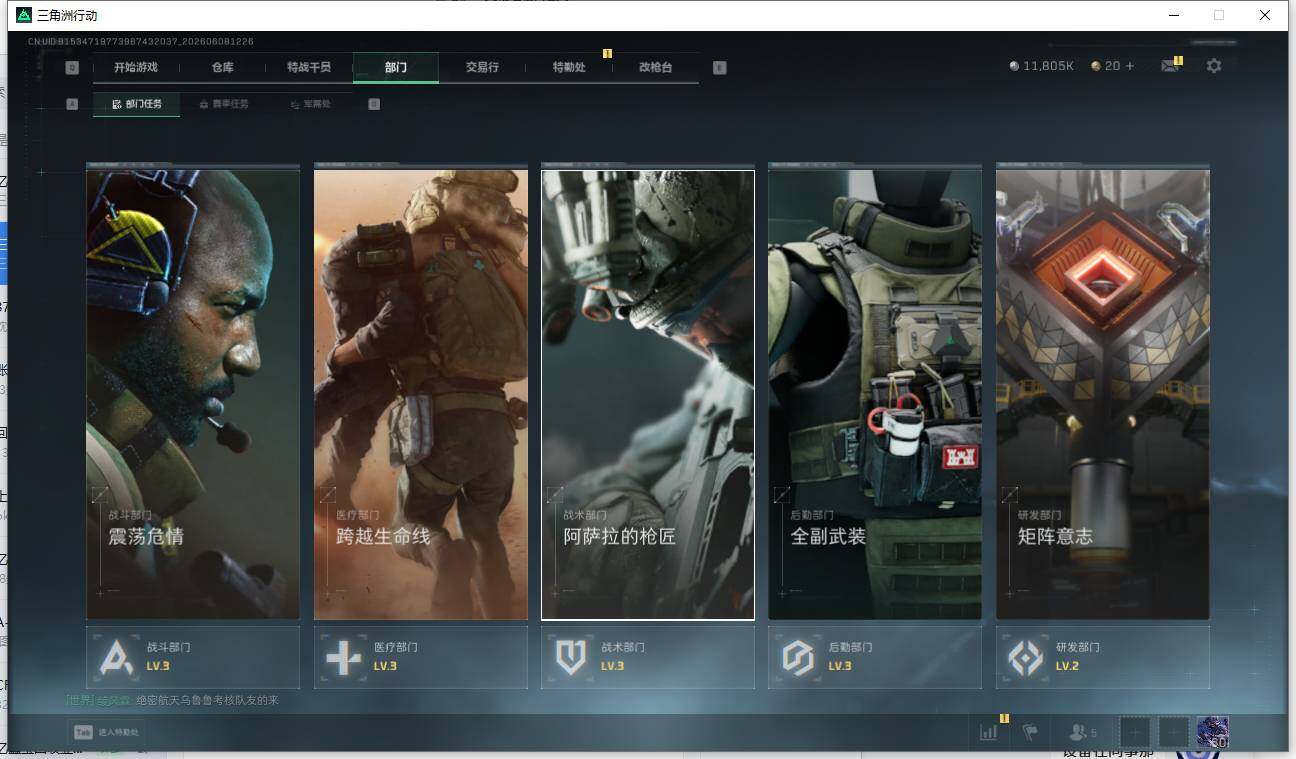
Task: Open the settings gear
Action: coord(1214,66)
